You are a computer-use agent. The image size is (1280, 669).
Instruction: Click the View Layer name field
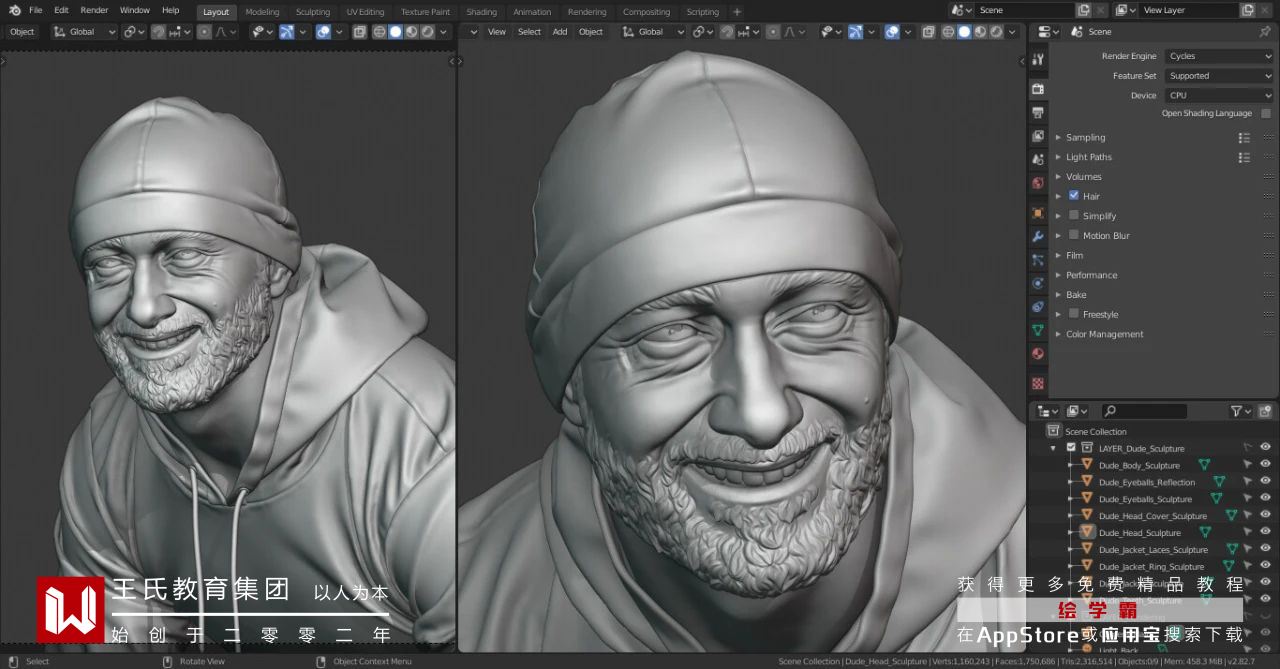[x=1189, y=10]
